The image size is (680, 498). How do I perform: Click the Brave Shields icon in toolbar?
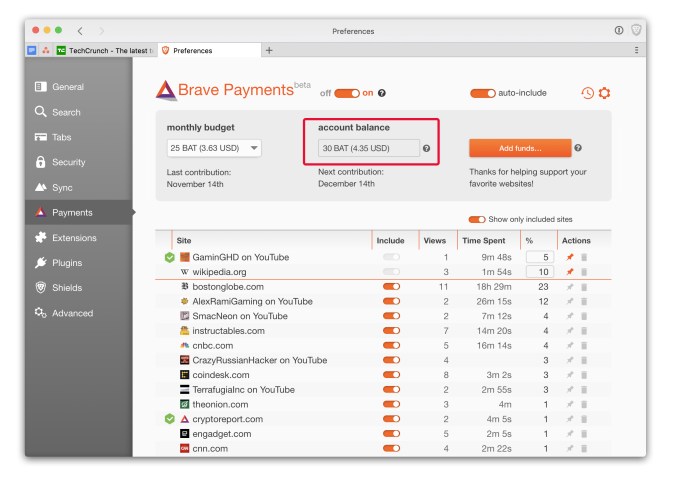636,30
